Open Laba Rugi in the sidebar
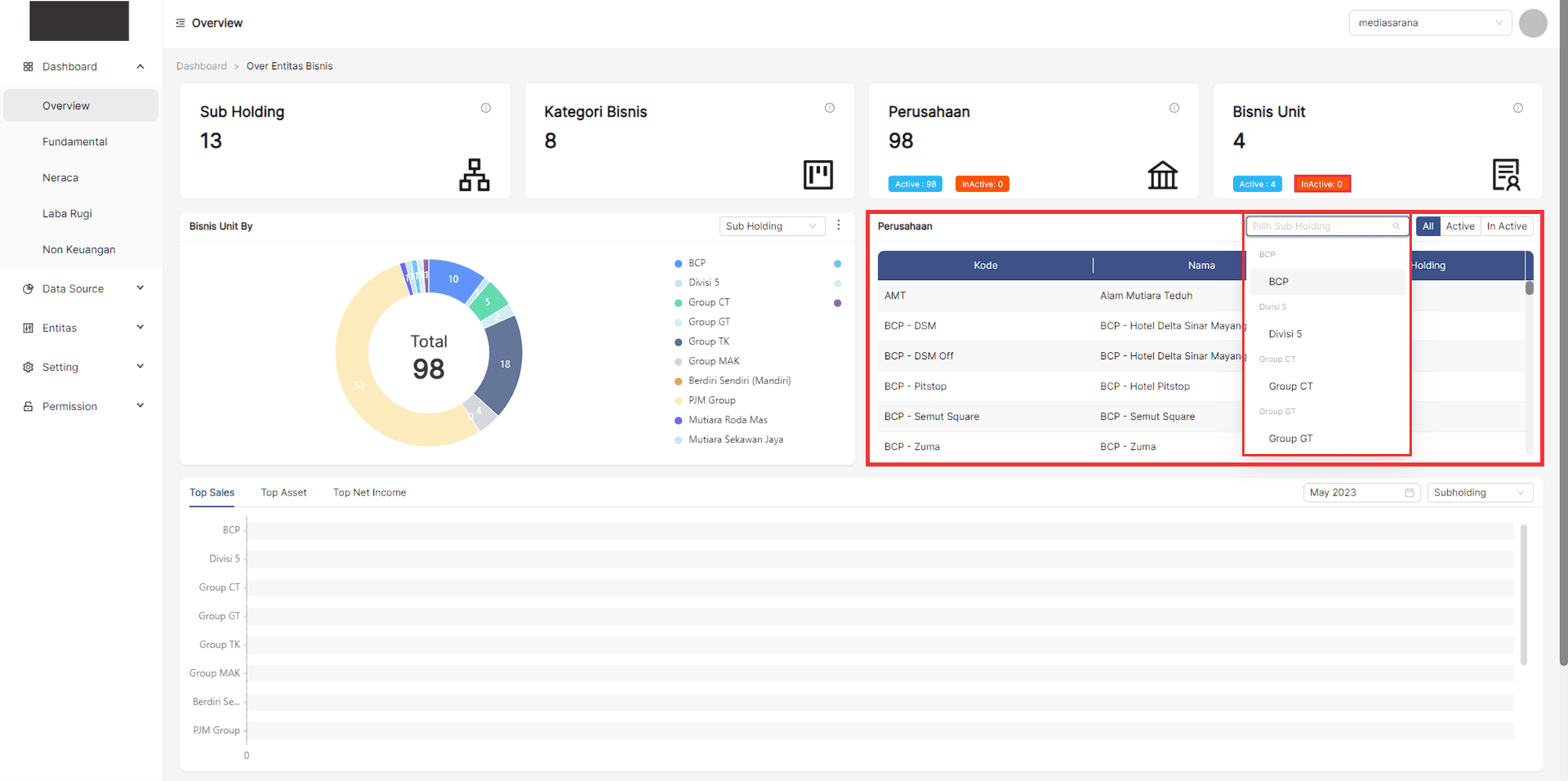Image resolution: width=1568 pixels, height=781 pixels. (67, 214)
